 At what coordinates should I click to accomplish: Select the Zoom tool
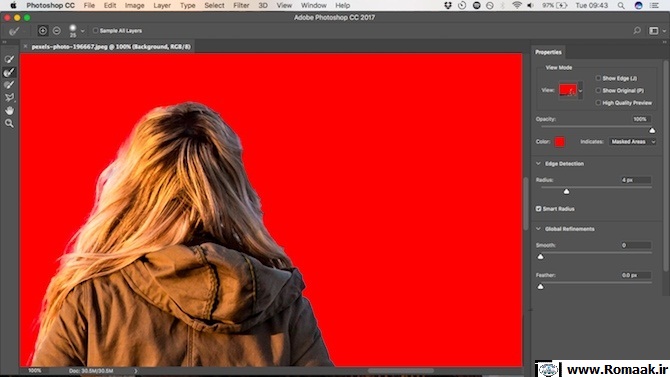(x=9, y=124)
